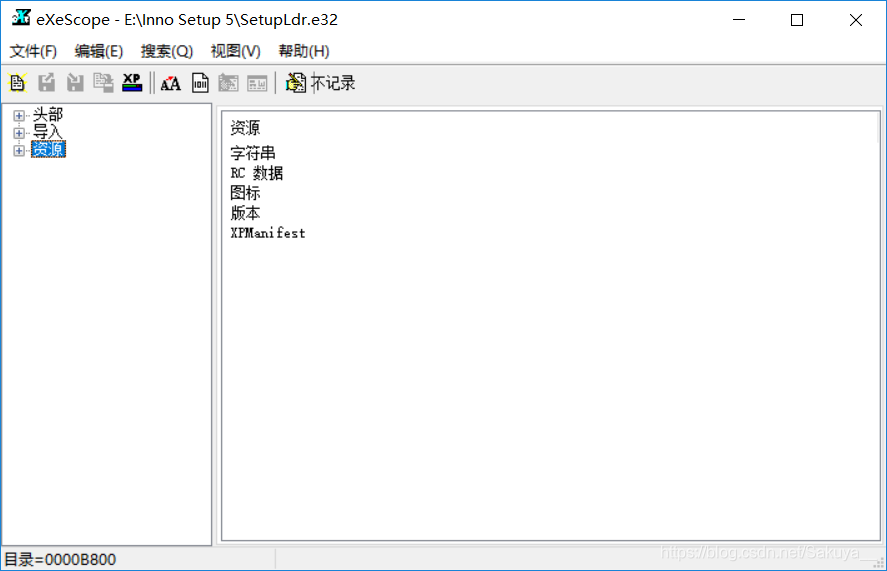
Task: Click the open file toolbar icon
Action: [18, 83]
